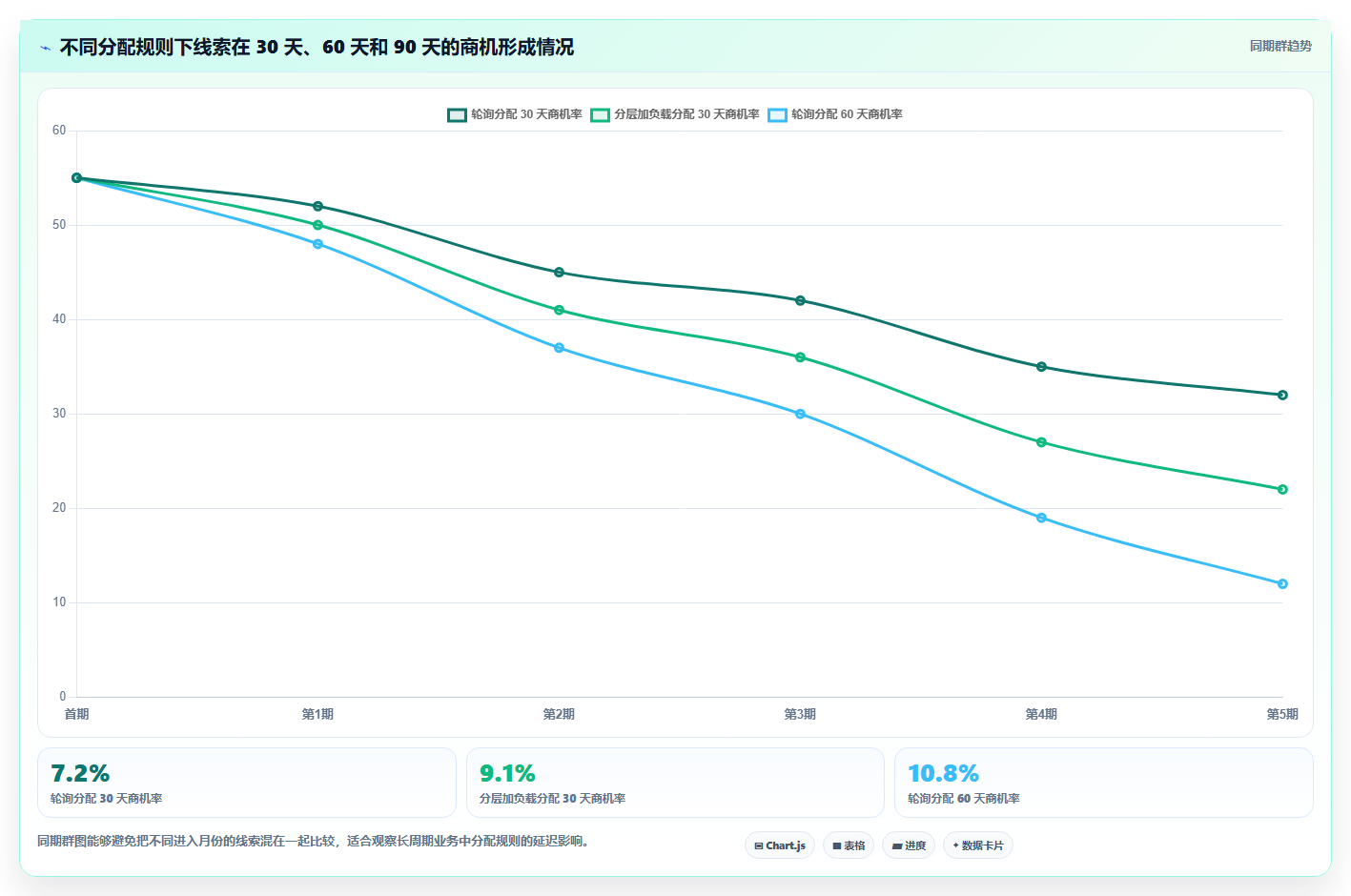Select light green point at 第1期 (50)
Viewport: 1351px width, 896px height.
click(x=318, y=225)
